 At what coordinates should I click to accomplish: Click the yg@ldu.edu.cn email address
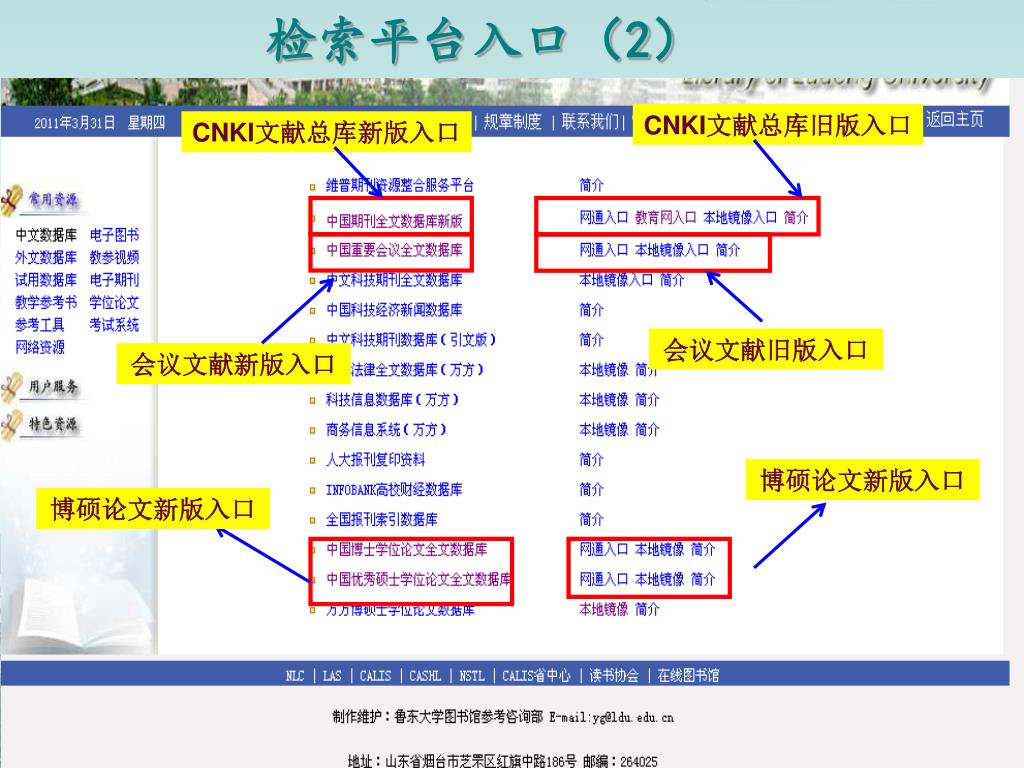[633, 718]
